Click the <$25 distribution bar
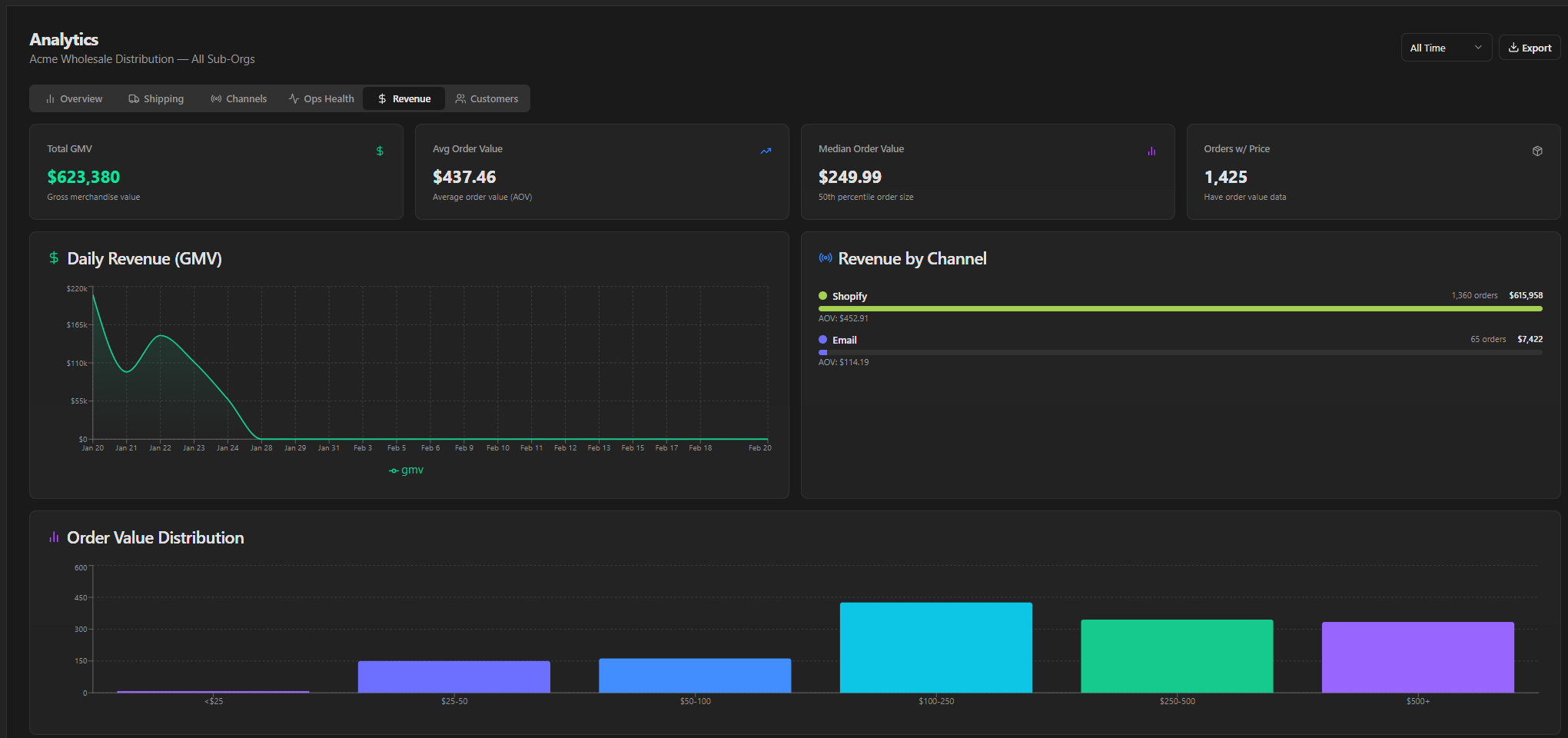The image size is (1568, 738). click(213, 692)
